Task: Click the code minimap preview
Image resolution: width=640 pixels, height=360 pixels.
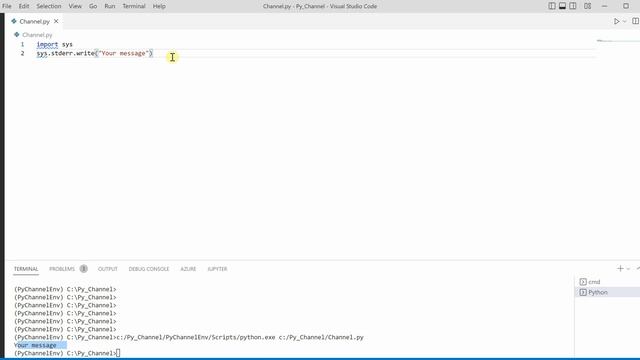Action: point(618,41)
